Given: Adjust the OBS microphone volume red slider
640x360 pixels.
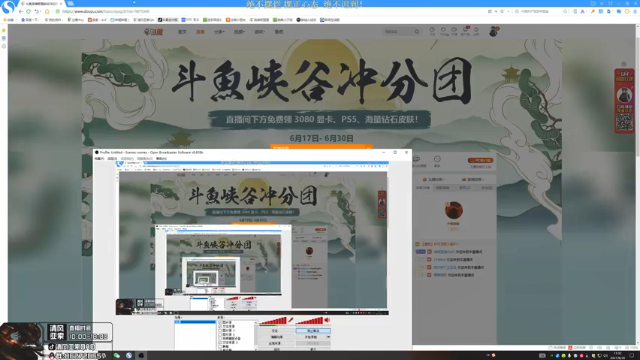Looking at the screenshot, I should coord(273,321).
